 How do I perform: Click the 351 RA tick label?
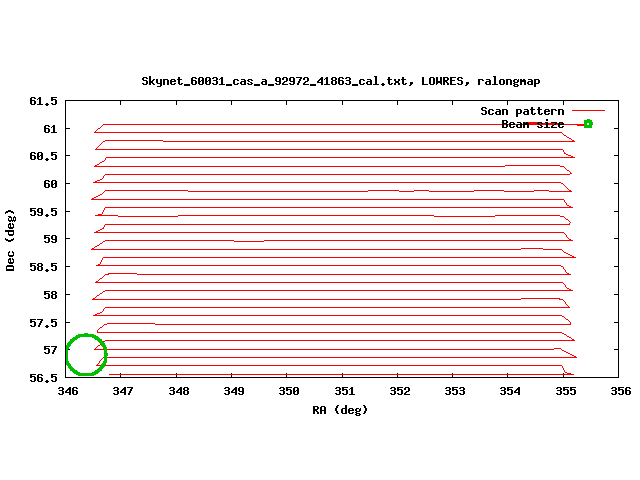pyautogui.click(x=345, y=391)
